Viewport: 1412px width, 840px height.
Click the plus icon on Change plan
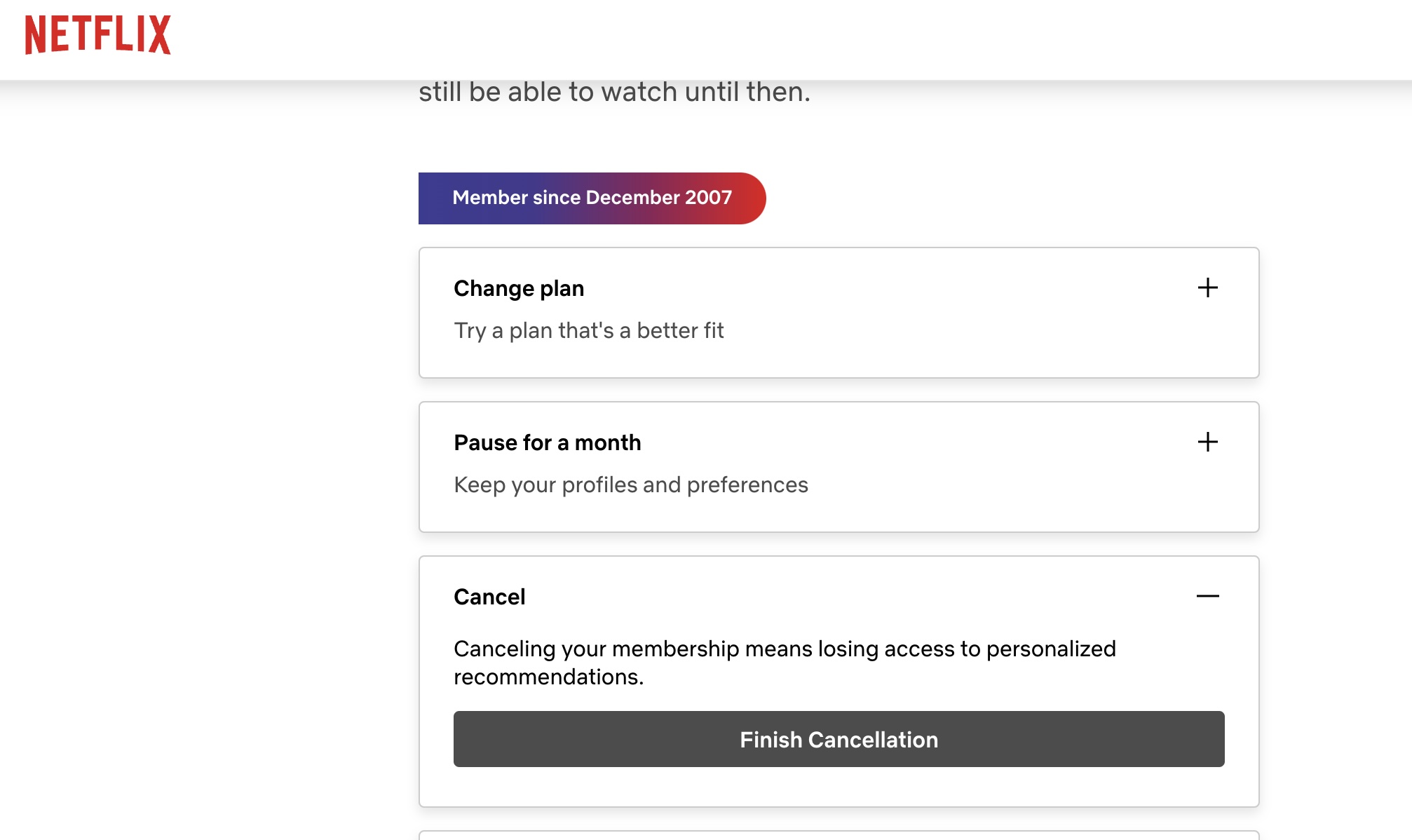[1207, 287]
